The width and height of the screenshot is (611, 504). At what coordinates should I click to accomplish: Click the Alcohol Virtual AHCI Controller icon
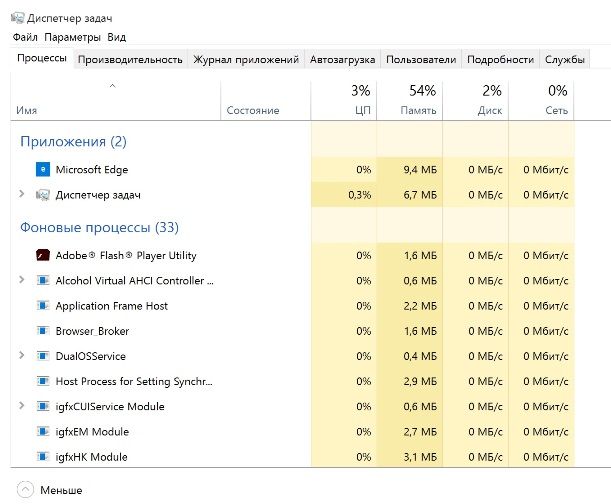43,280
